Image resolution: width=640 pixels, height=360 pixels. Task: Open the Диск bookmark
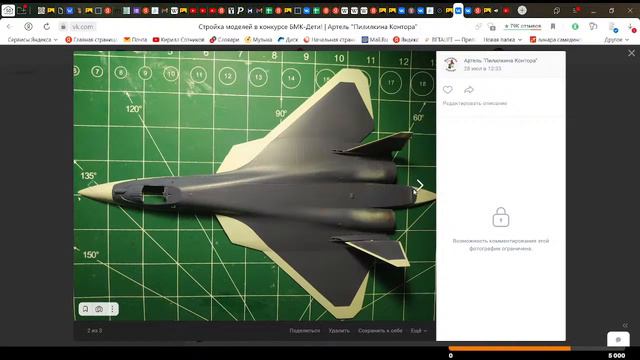tap(288, 40)
